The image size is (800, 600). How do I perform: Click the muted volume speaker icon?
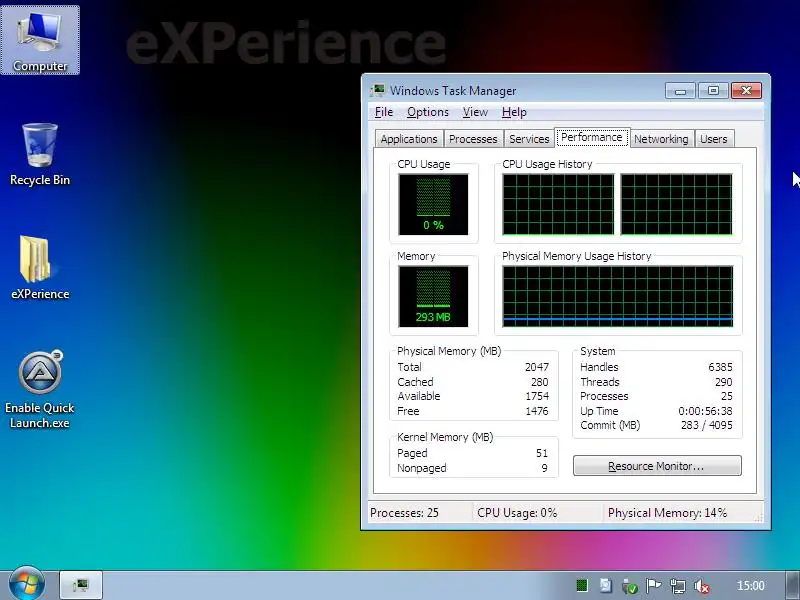tap(702, 586)
